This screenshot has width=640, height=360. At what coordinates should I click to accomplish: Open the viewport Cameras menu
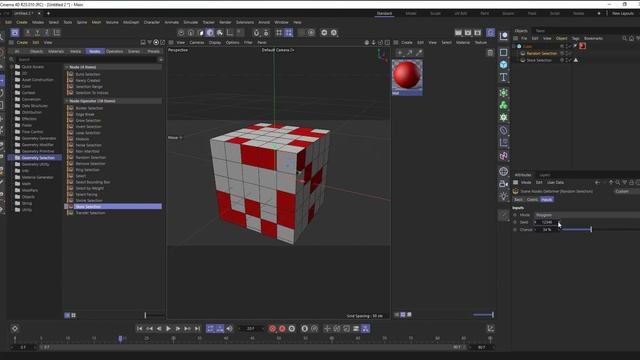coord(196,42)
